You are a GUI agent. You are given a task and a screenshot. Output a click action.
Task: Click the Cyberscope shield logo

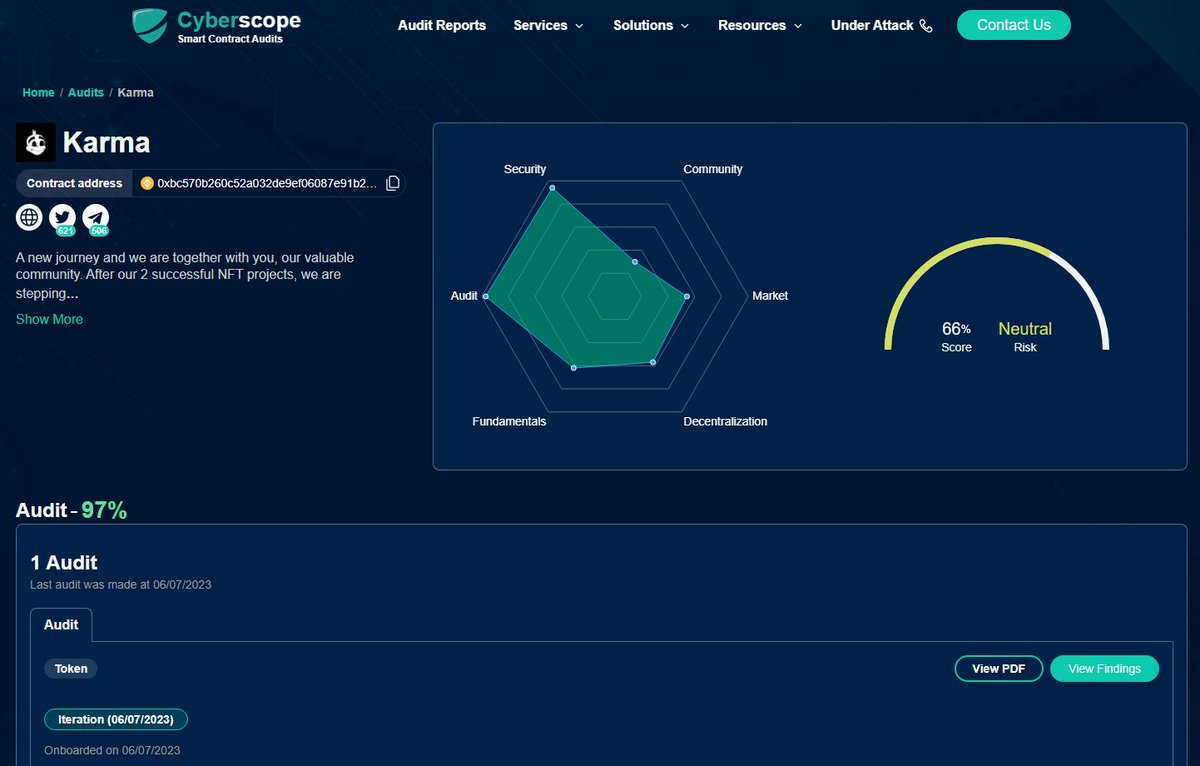(x=149, y=25)
